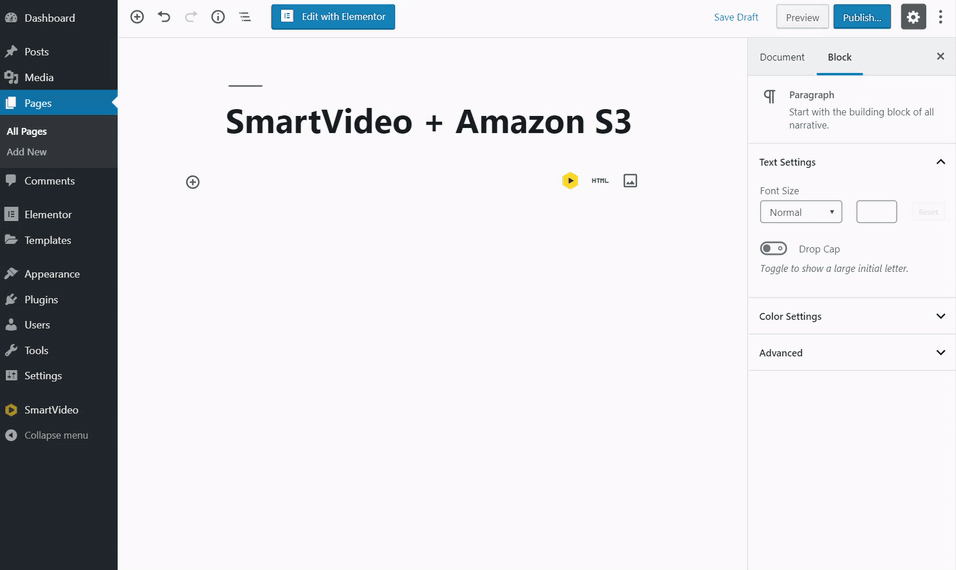Open the block navigation icon
Screen dimensions: 956x570
(x=245, y=17)
